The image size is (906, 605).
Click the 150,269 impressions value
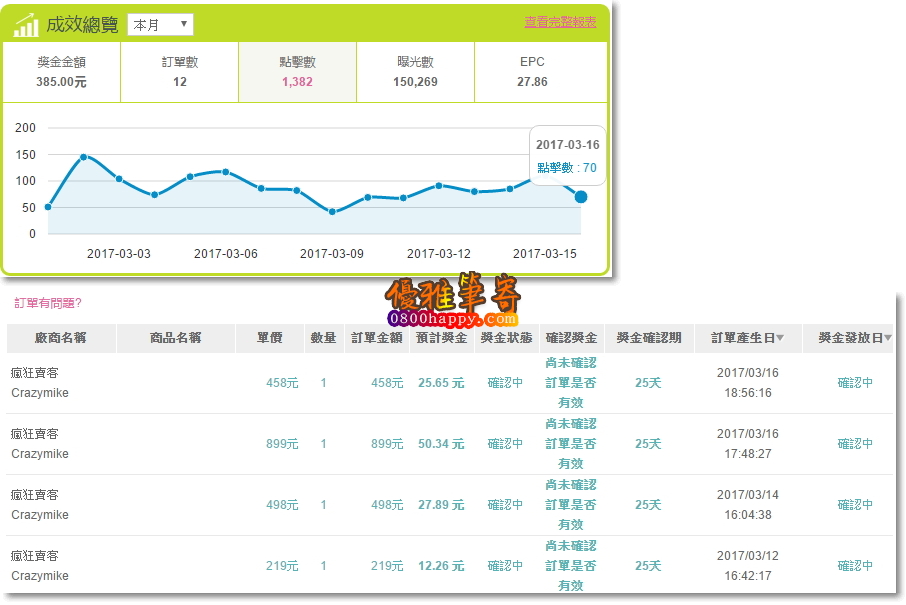[x=415, y=82]
